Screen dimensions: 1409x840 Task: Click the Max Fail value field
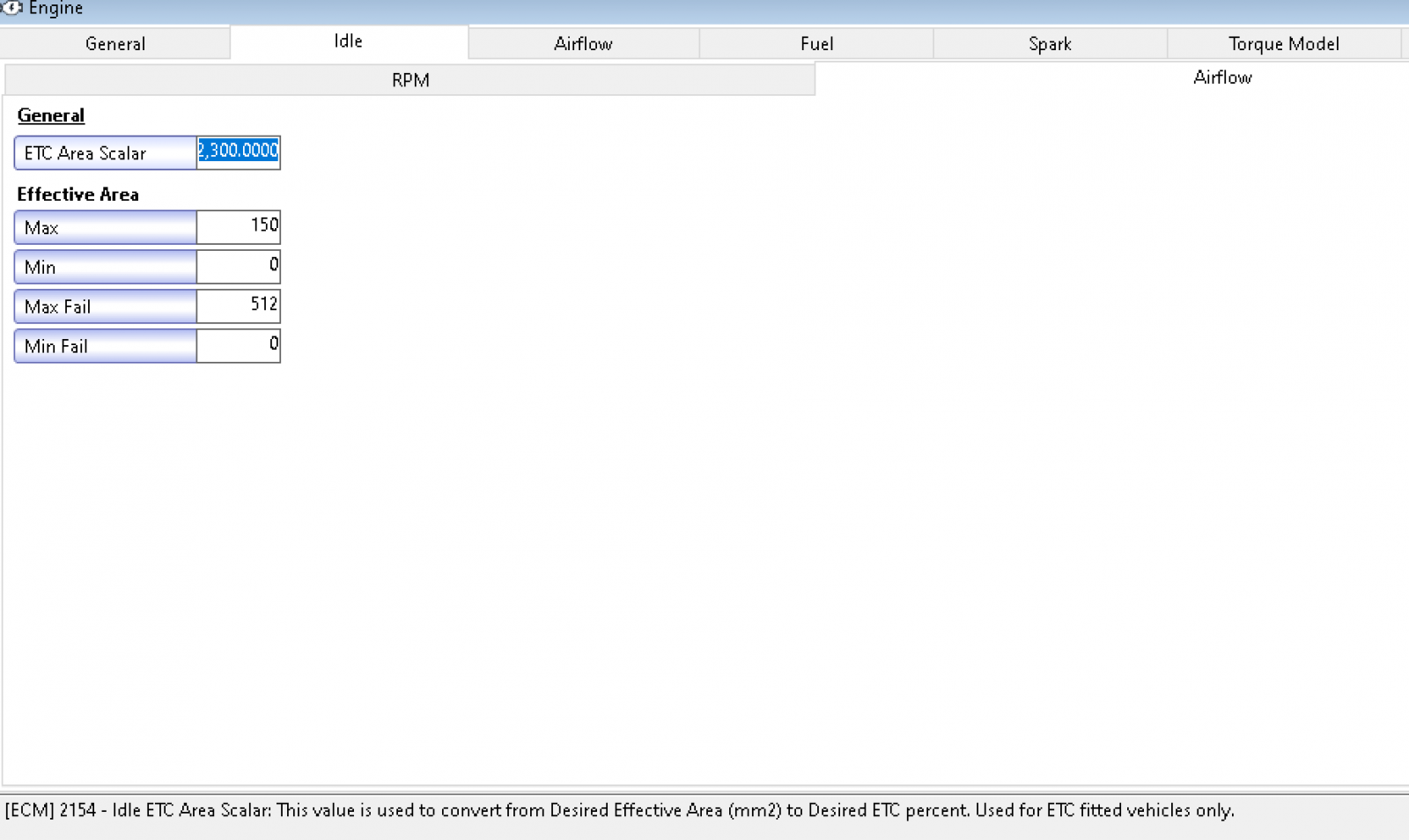[239, 306]
